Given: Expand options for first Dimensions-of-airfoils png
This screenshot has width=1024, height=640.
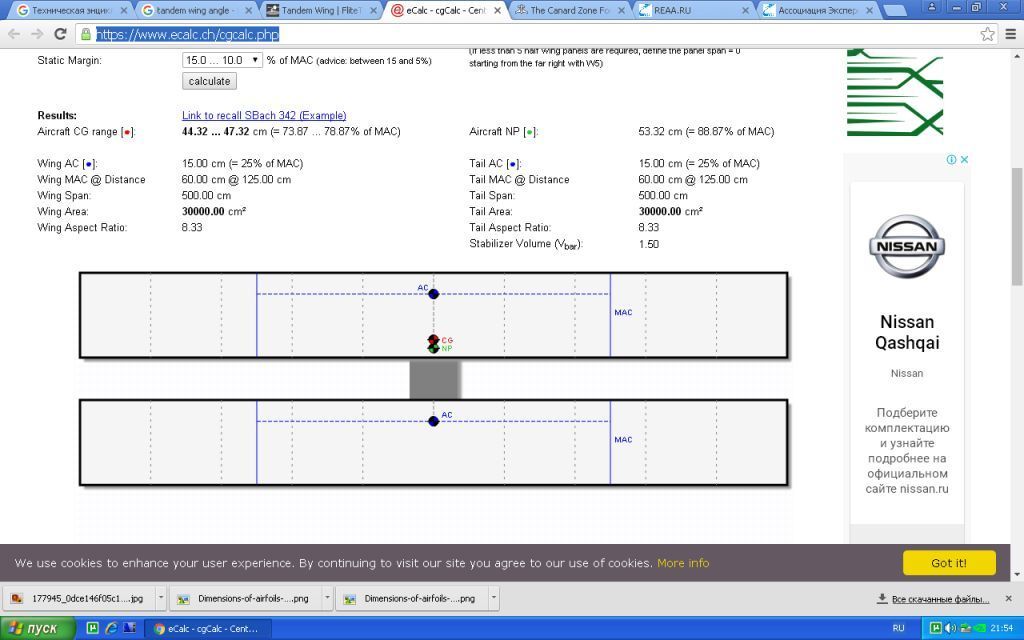Looking at the screenshot, I should click(x=326, y=599).
